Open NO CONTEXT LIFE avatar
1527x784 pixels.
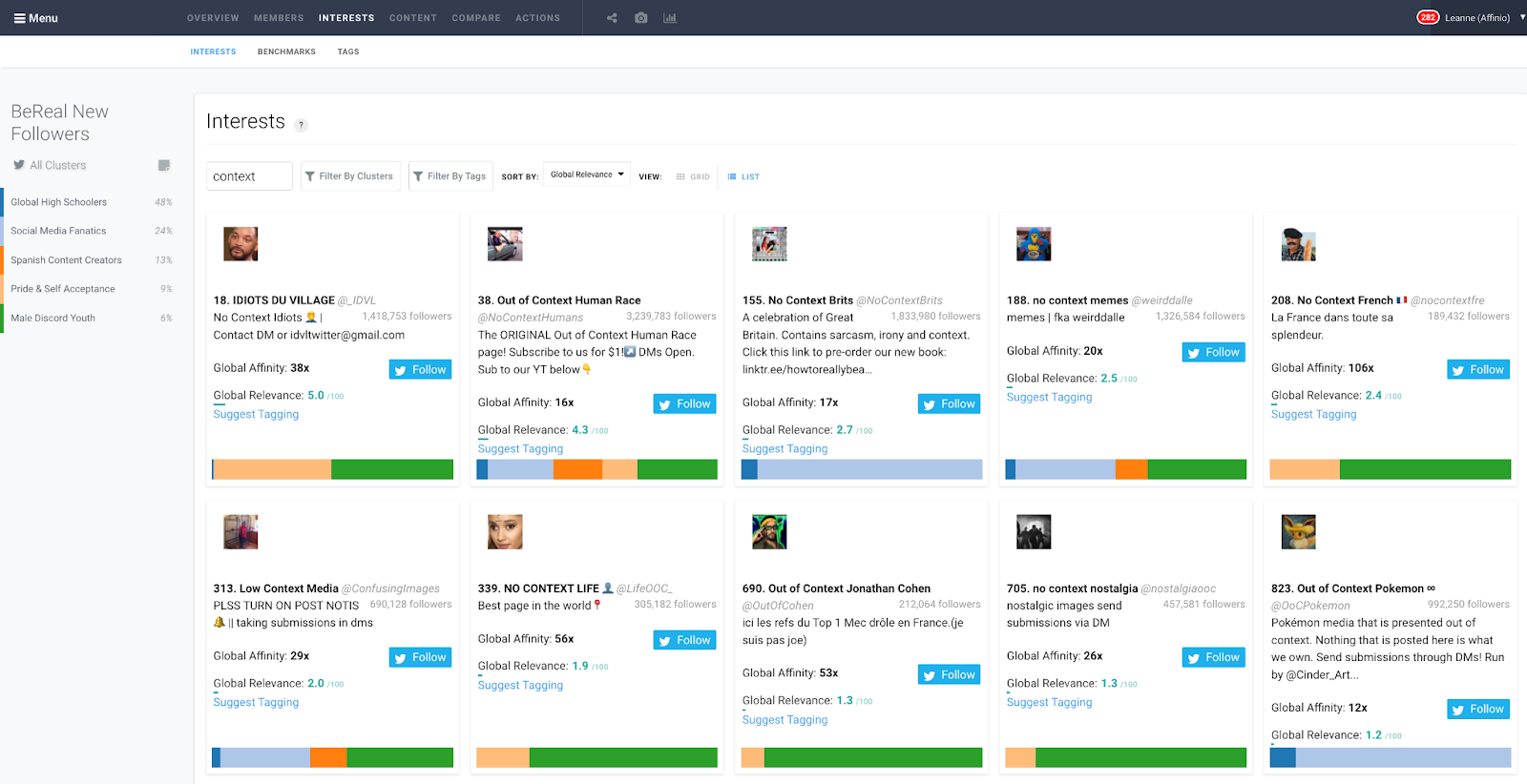click(x=505, y=532)
